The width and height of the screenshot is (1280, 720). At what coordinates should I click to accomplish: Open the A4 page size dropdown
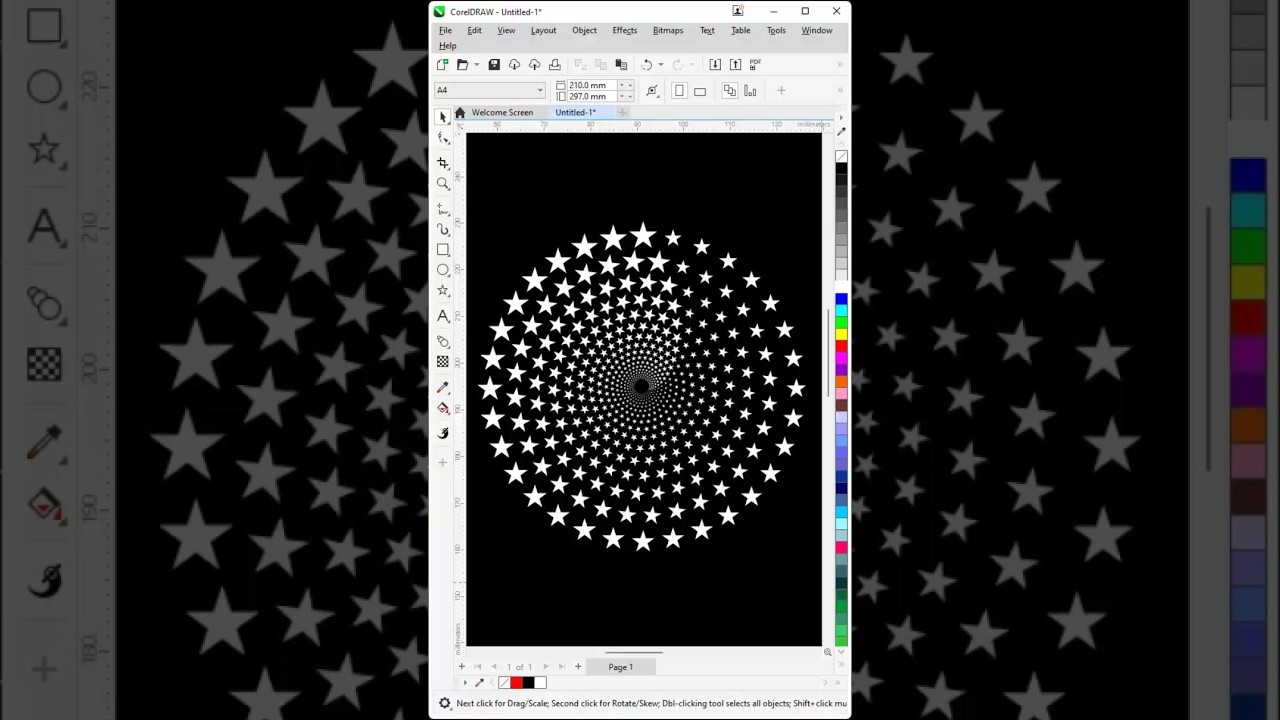pyautogui.click(x=540, y=91)
